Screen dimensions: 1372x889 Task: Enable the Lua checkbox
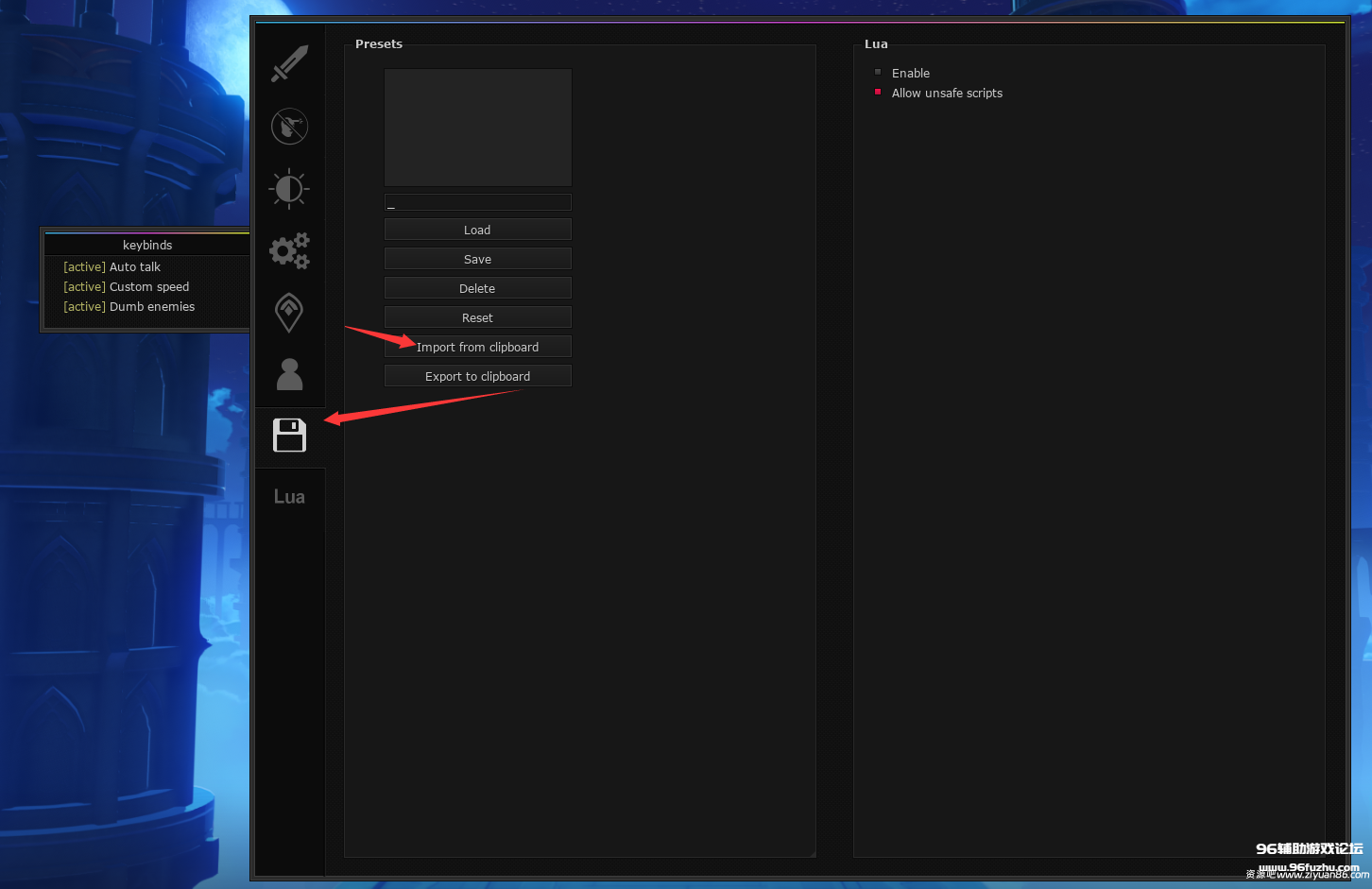878,73
